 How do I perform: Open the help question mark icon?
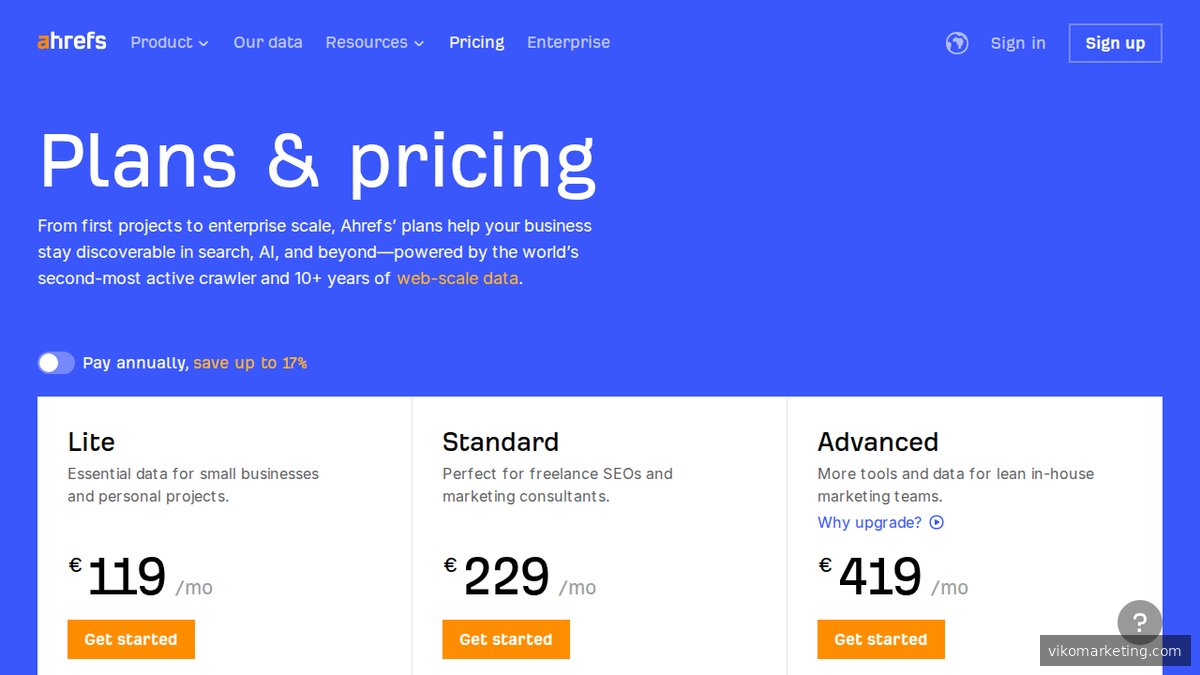click(x=1139, y=624)
